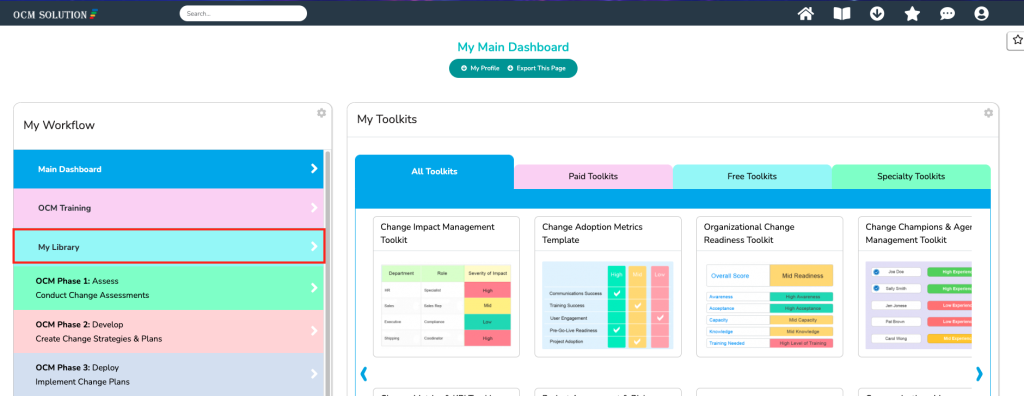Screen dimensions: 1024x396
Task: Click the previous toolkits carousel arrow
Action: click(x=364, y=374)
